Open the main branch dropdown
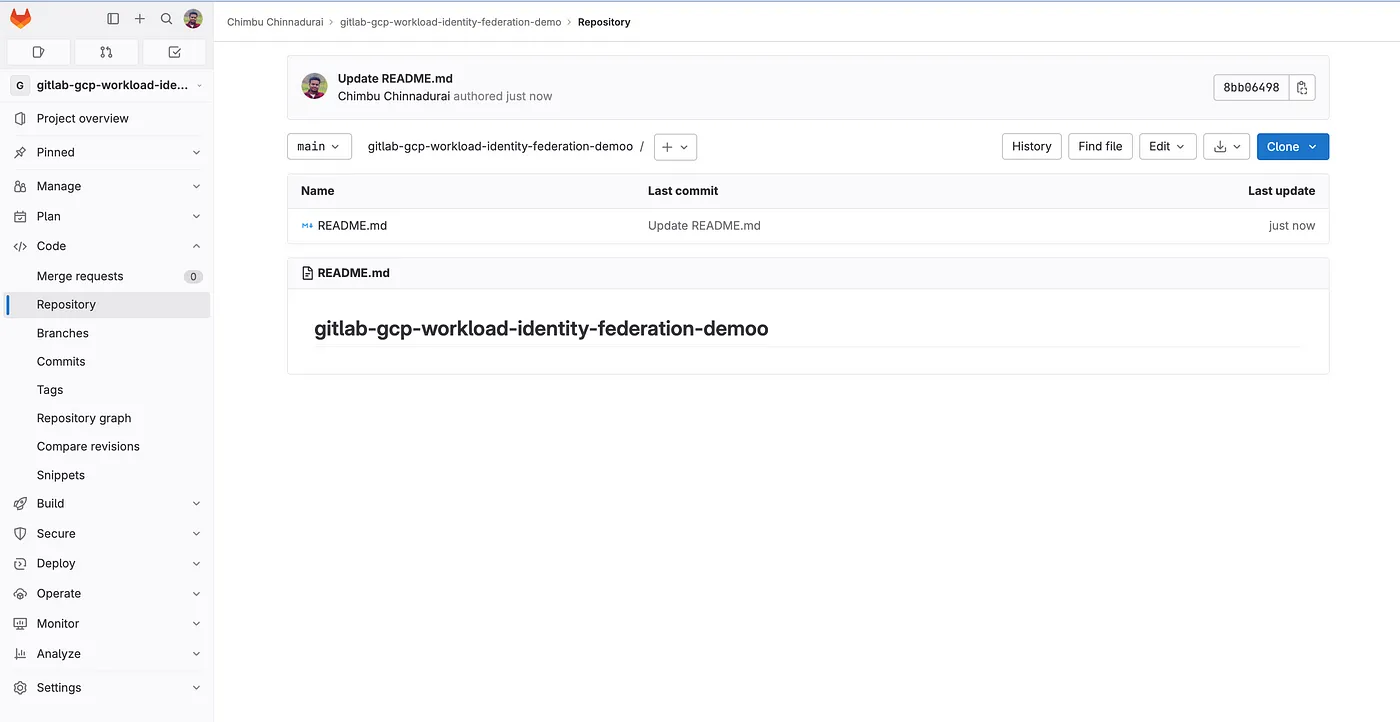The width and height of the screenshot is (1400, 722). (x=319, y=146)
